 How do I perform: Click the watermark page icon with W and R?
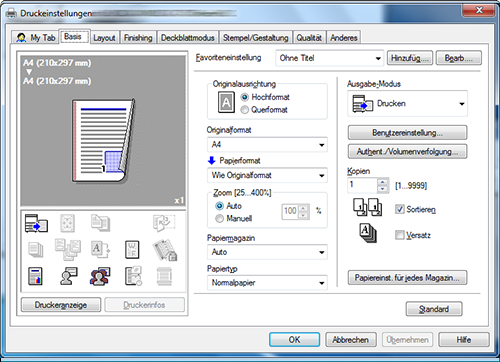click(x=132, y=250)
